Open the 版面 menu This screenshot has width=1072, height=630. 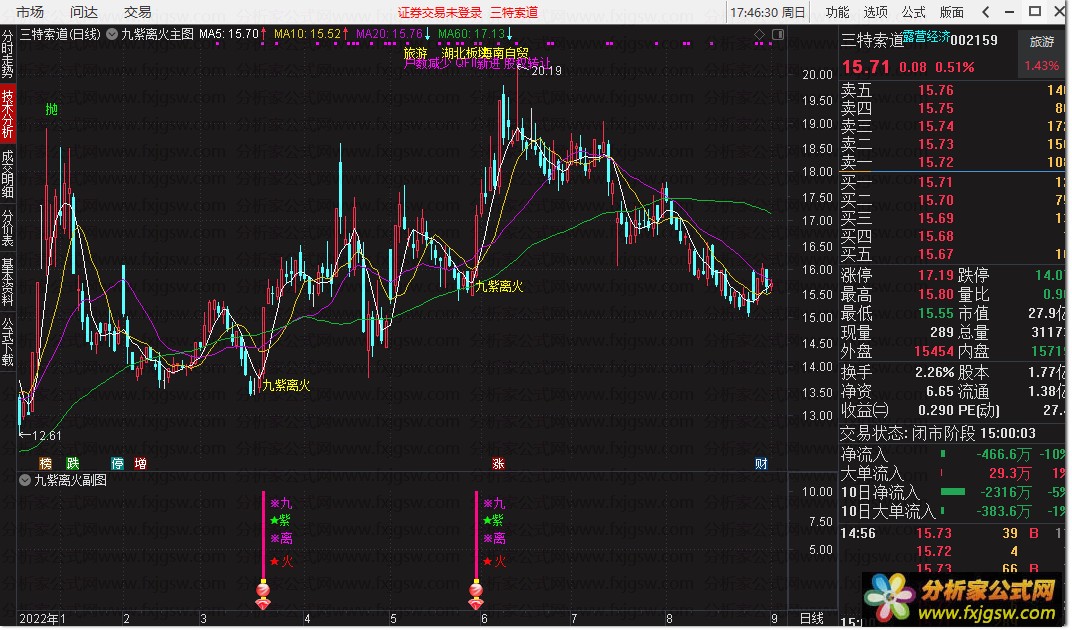[952, 12]
